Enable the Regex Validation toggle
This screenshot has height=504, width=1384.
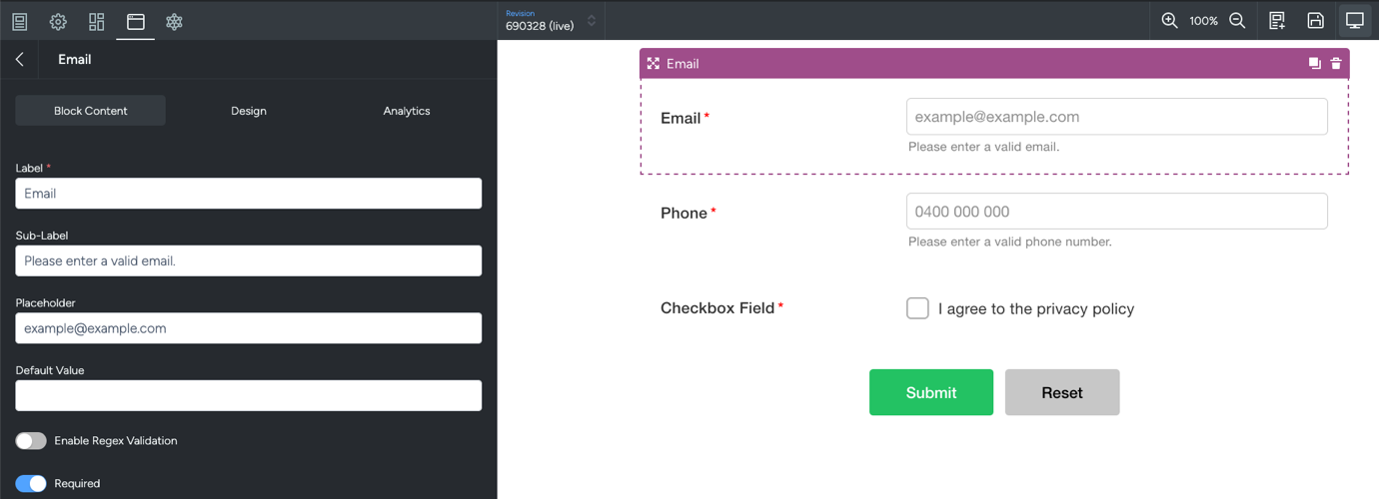click(31, 441)
